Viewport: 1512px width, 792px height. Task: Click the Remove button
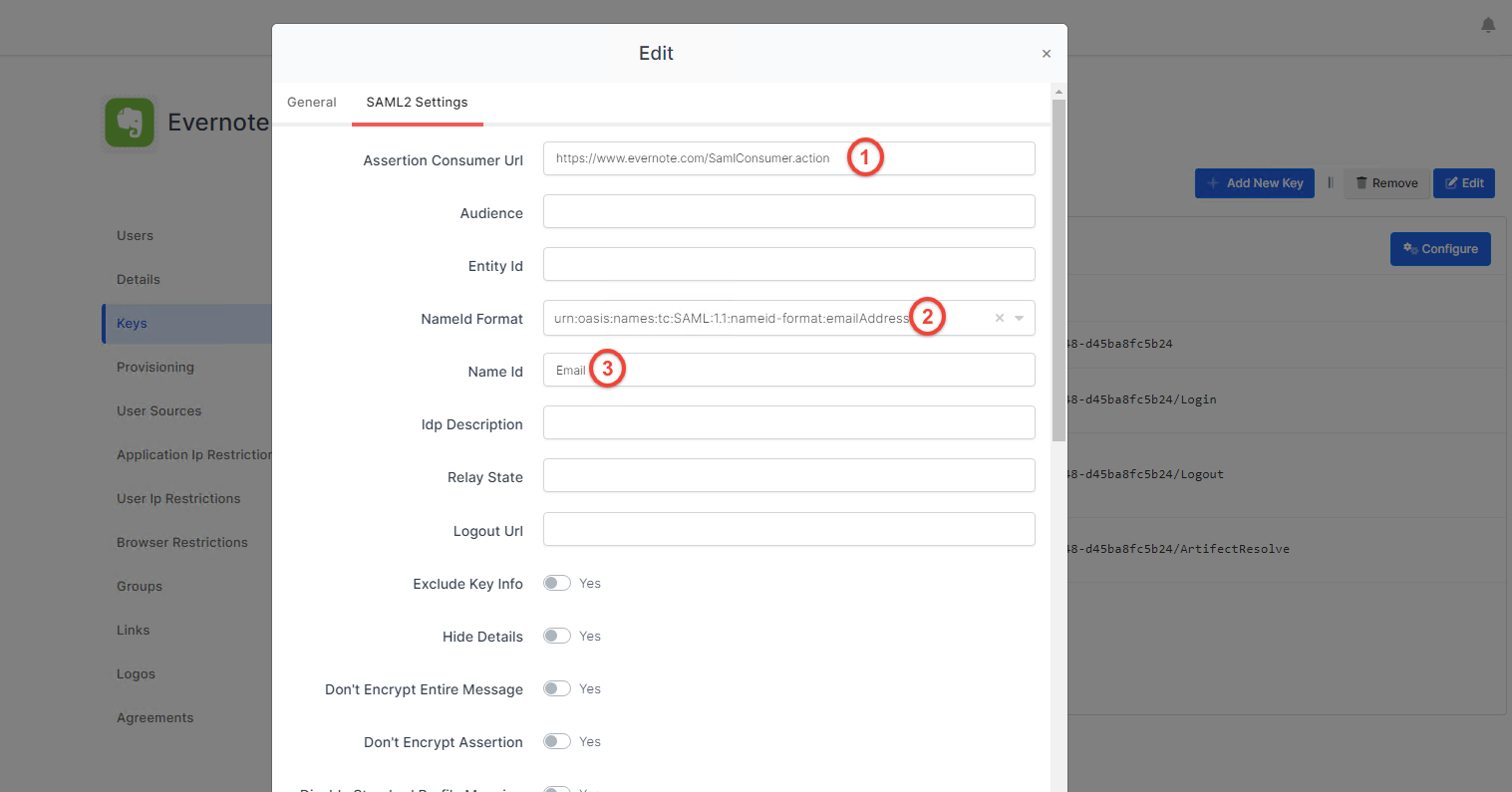(1385, 183)
